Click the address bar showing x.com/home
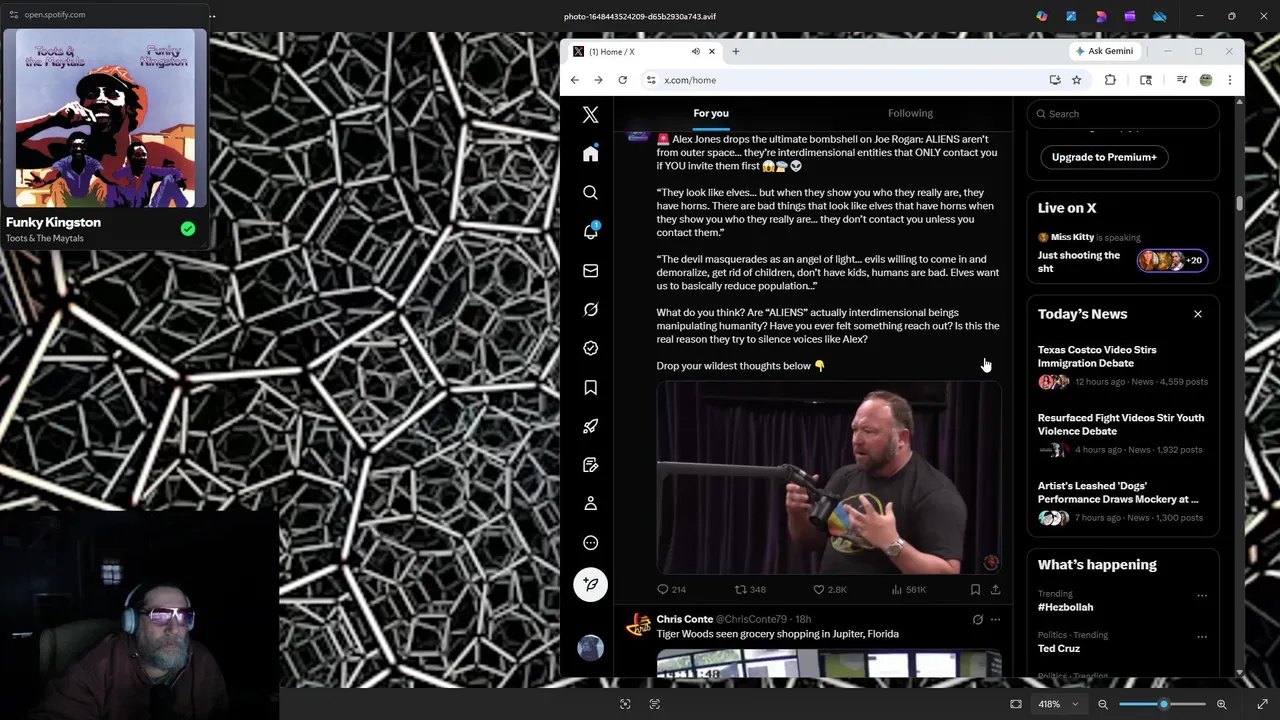1280x720 pixels. 690,80
